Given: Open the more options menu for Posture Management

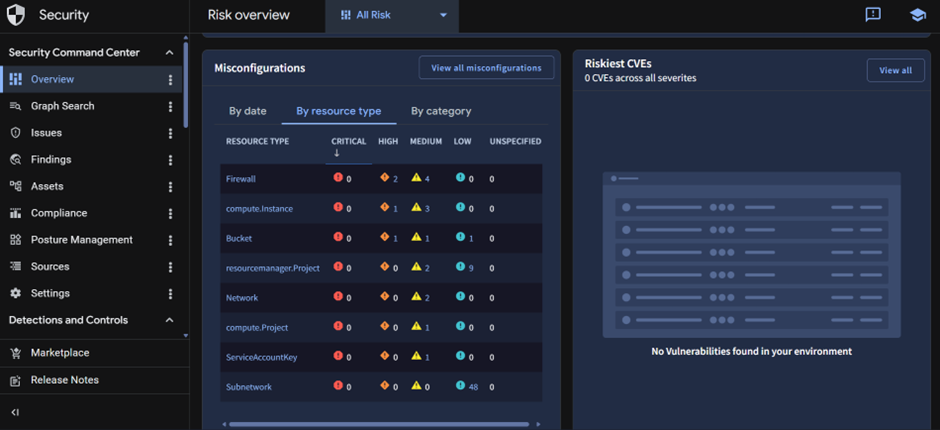Looking at the screenshot, I should point(170,240).
